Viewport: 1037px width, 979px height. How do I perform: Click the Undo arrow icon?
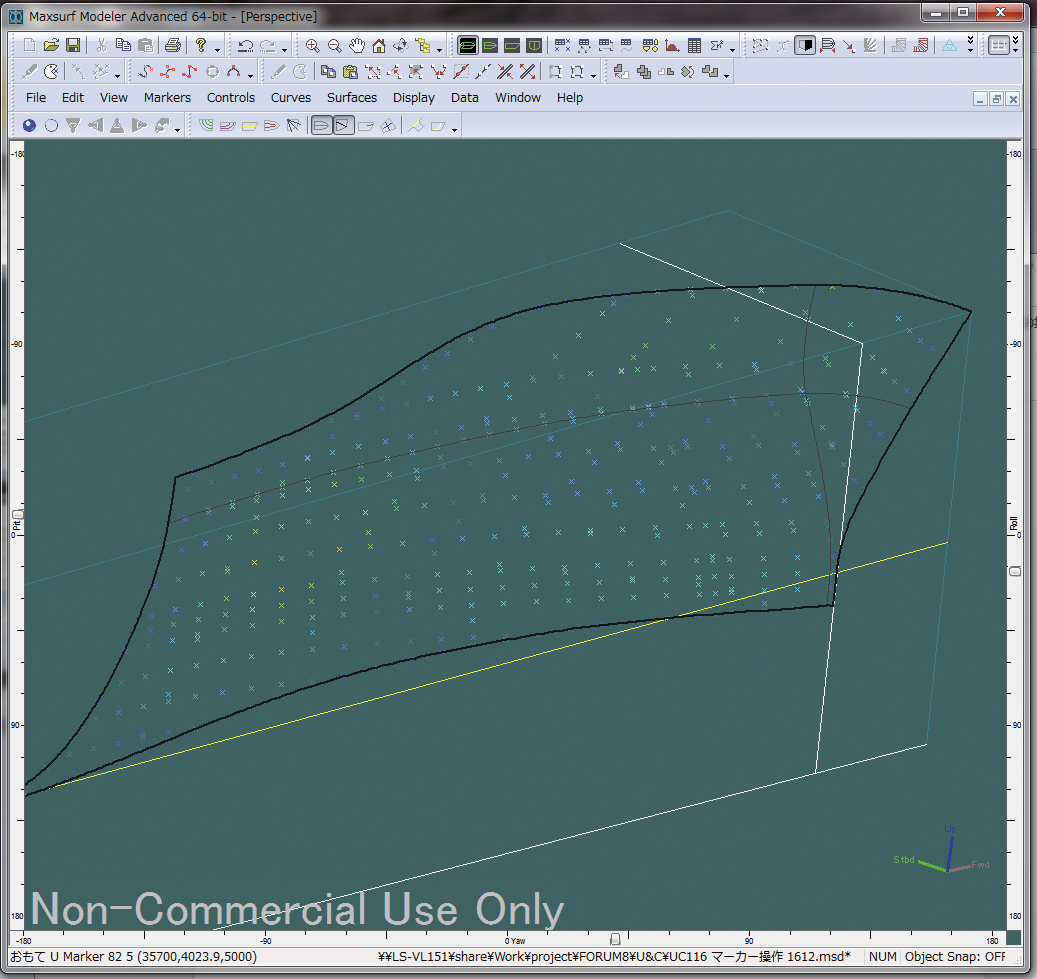click(245, 46)
